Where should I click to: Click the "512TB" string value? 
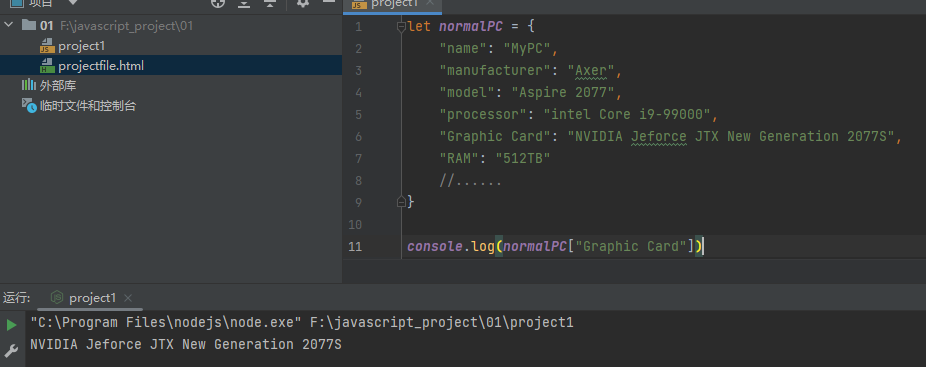[523, 158]
